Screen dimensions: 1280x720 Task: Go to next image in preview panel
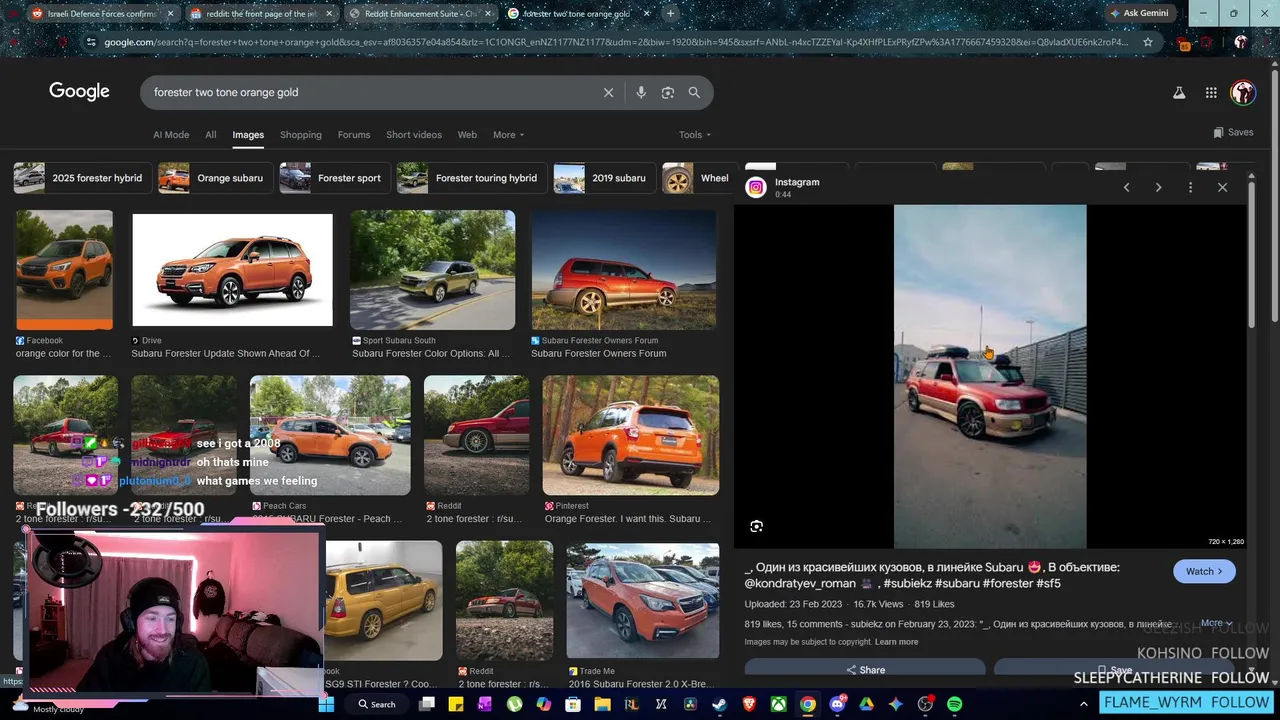point(1158,187)
